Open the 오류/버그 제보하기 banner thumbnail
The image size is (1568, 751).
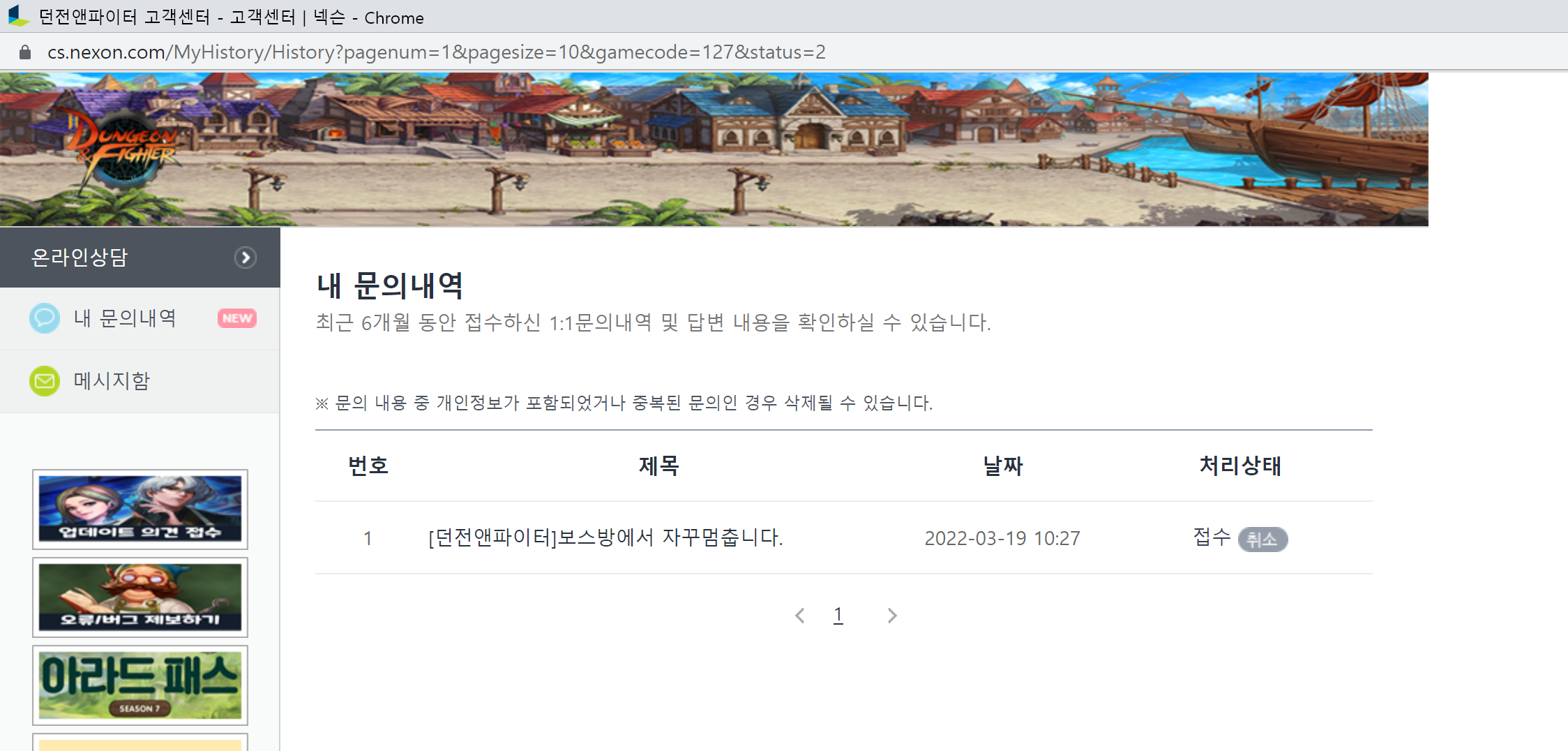(x=140, y=597)
